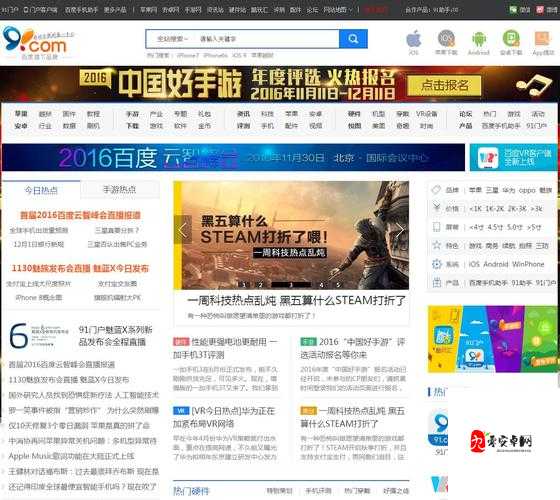This screenshot has width=560, height=500.
Task: Click the 4.5寸 screen size filter option
Action: pyautogui.click(x=495, y=227)
